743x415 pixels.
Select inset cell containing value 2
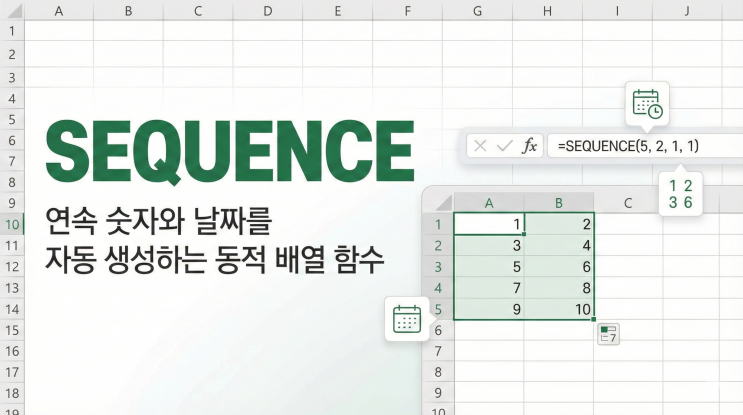click(x=559, y=224)
